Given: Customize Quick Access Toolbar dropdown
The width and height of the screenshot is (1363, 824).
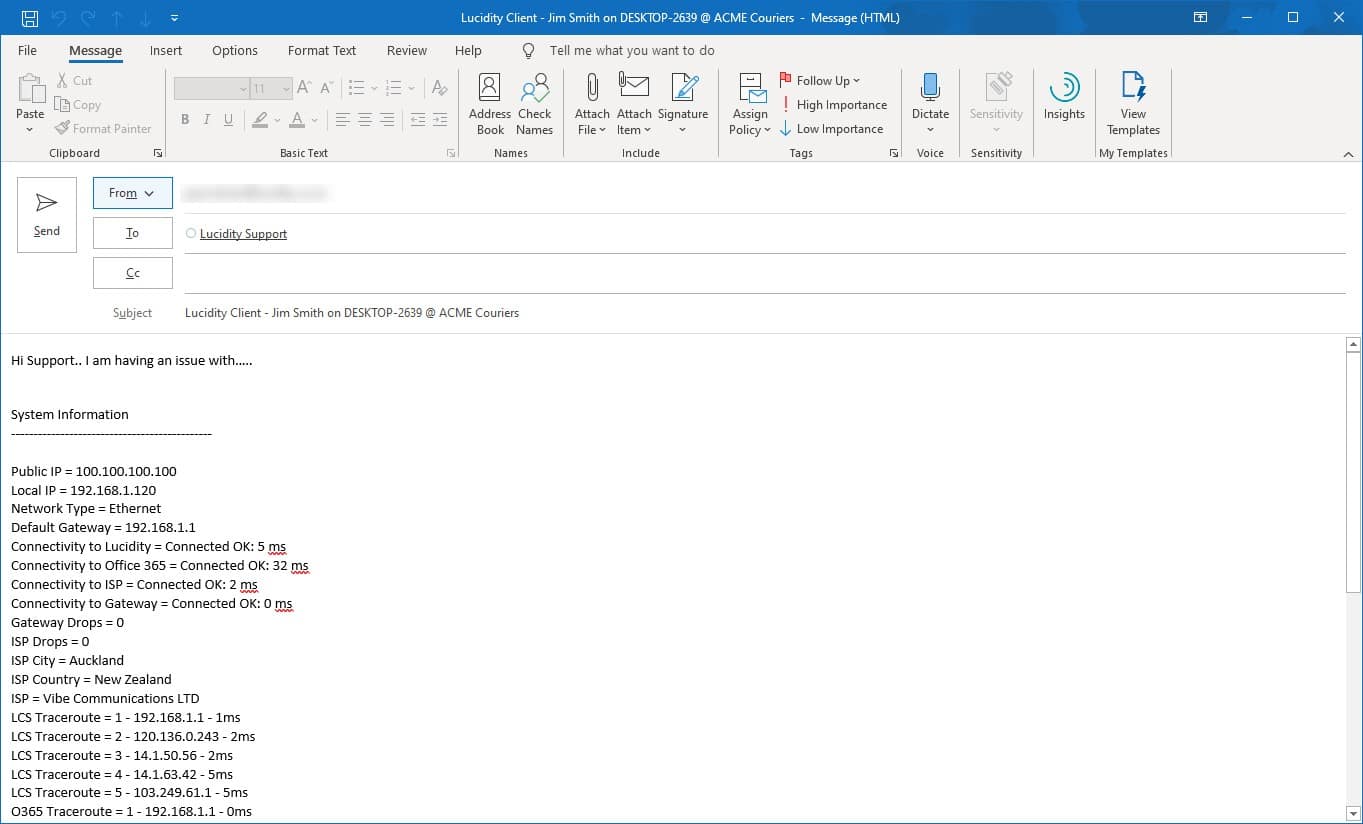Looking at the screenshot, I should (175, 18).
